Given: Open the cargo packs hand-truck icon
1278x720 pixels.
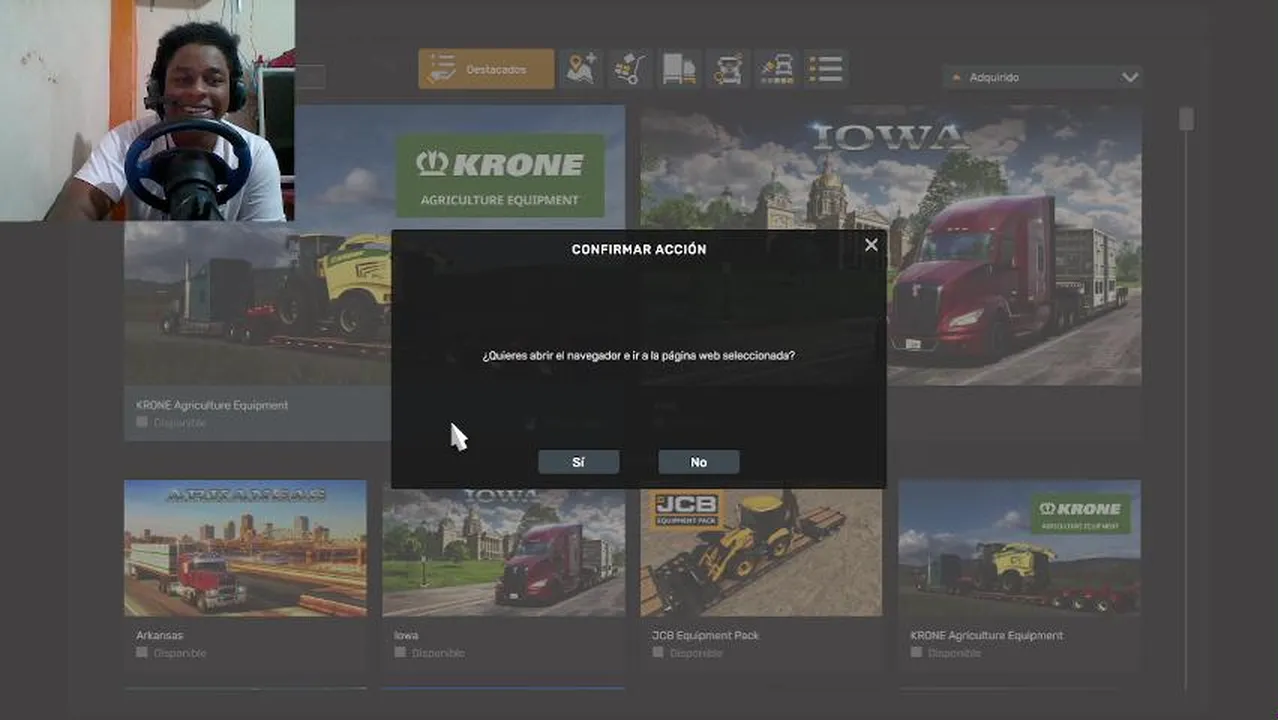Looking at the screenshot, I should (630, 69).
